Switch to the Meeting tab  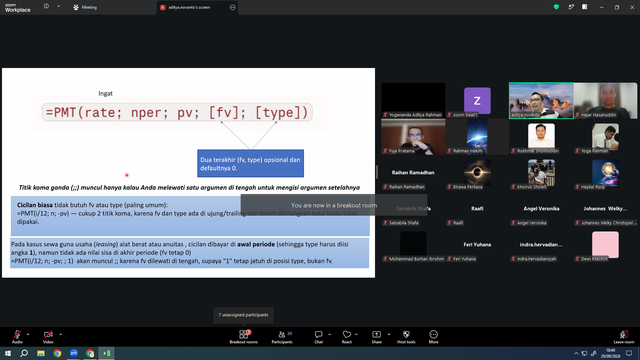[85, 7]
